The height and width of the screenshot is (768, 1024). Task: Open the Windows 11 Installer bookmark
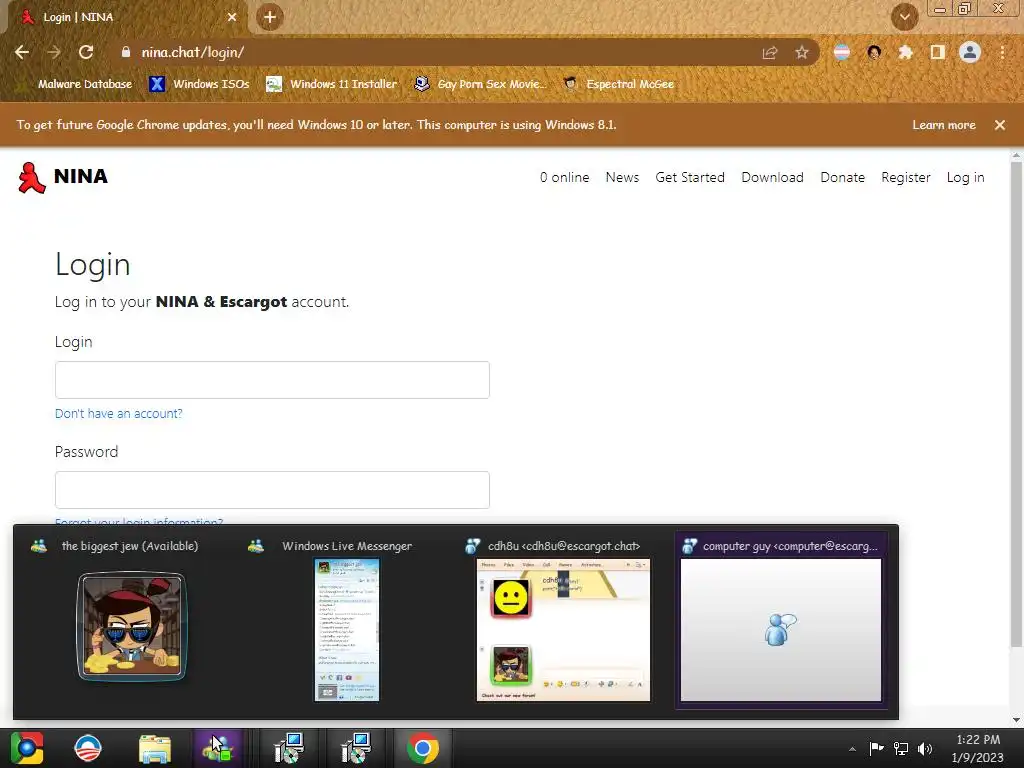(x=332, y=84)
